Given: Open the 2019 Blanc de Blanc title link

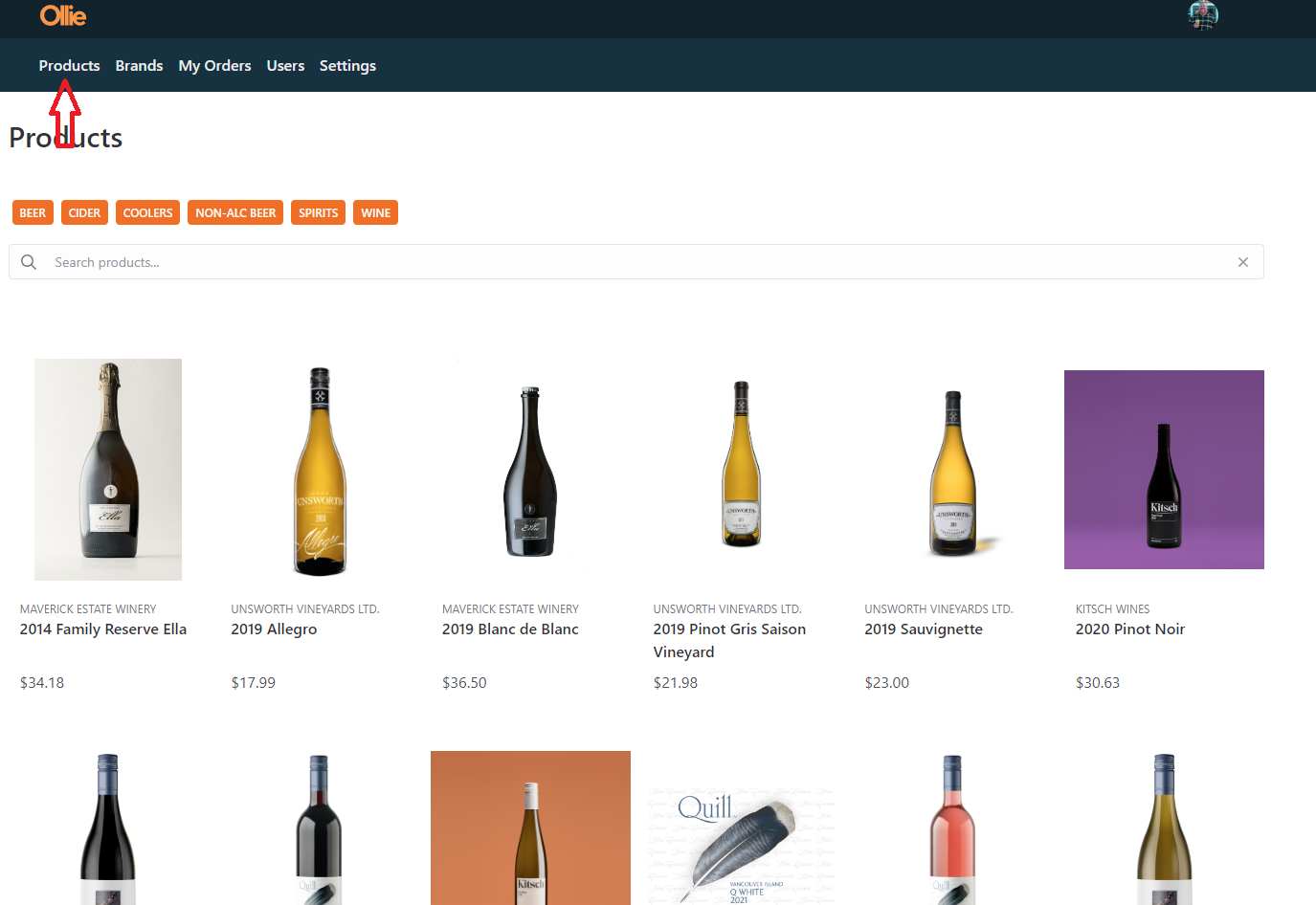Looking at the screenshot, I should pyautogui.click(x=510, y=629).
